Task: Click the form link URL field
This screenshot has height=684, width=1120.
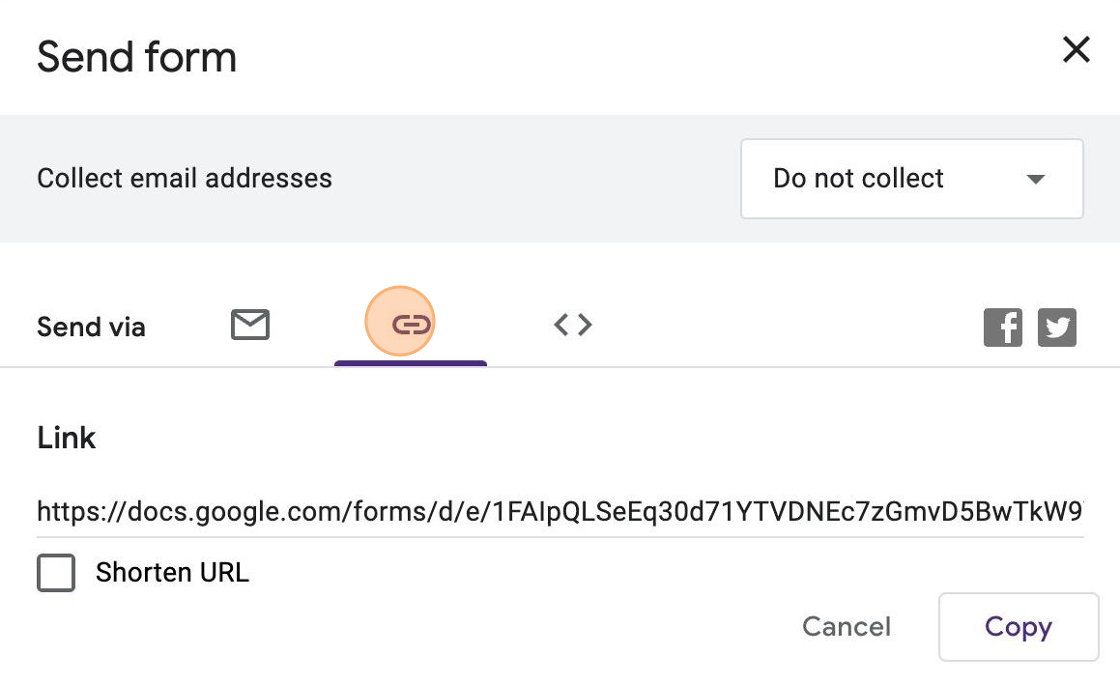Action: point(560,512)
